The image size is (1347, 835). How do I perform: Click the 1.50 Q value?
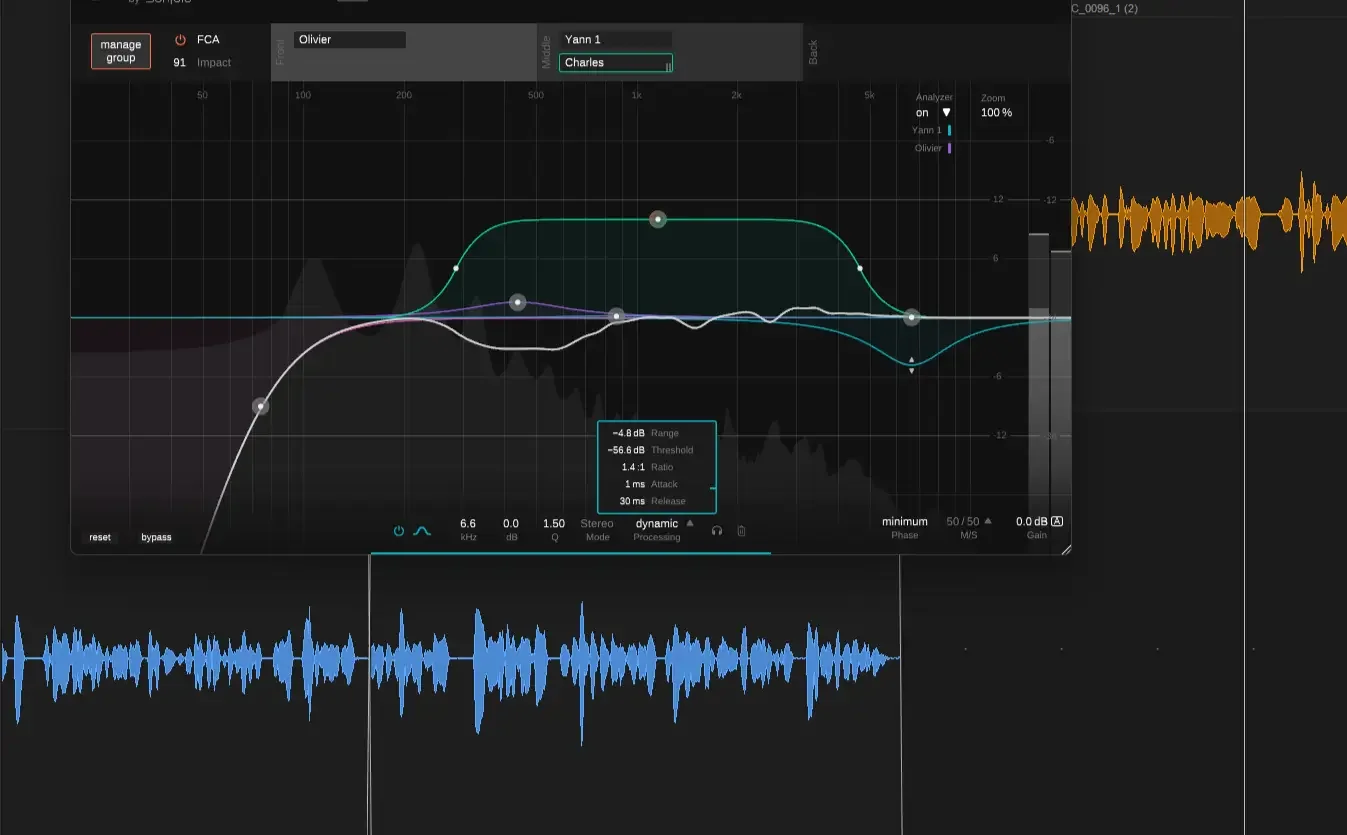click(x=554, y=523)
